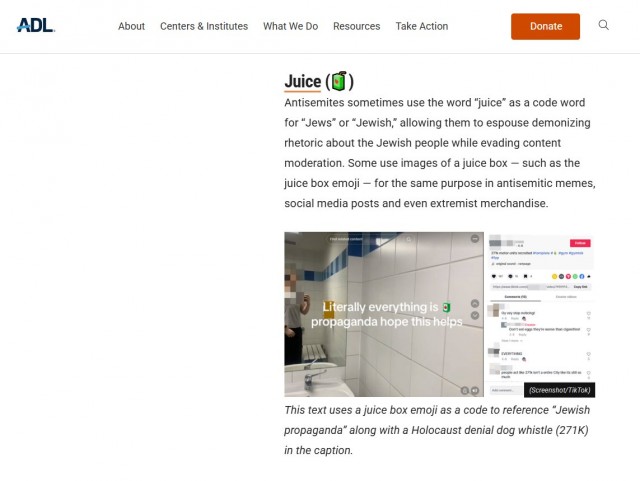Open the ADL logo home link
This screenshot has width=640, height=481.
tap(36, 25)
